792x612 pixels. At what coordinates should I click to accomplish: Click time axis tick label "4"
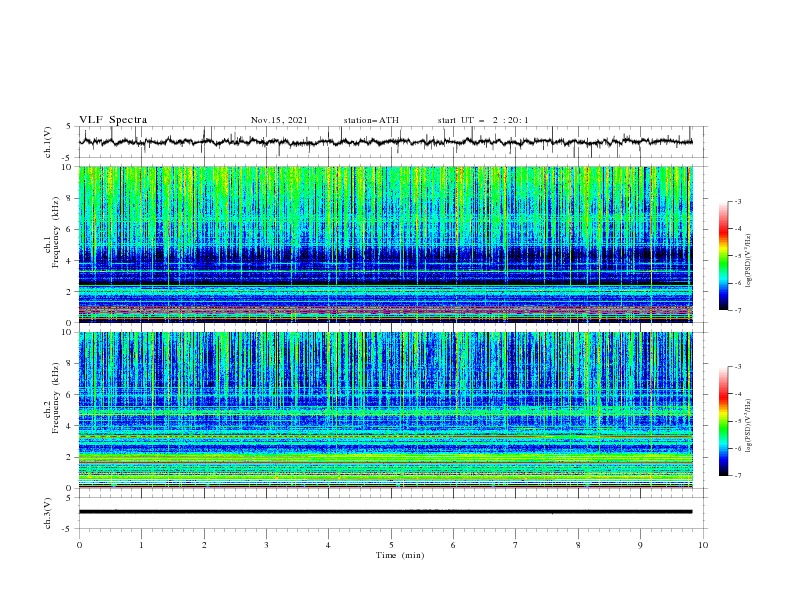click(x=328, y=545)
